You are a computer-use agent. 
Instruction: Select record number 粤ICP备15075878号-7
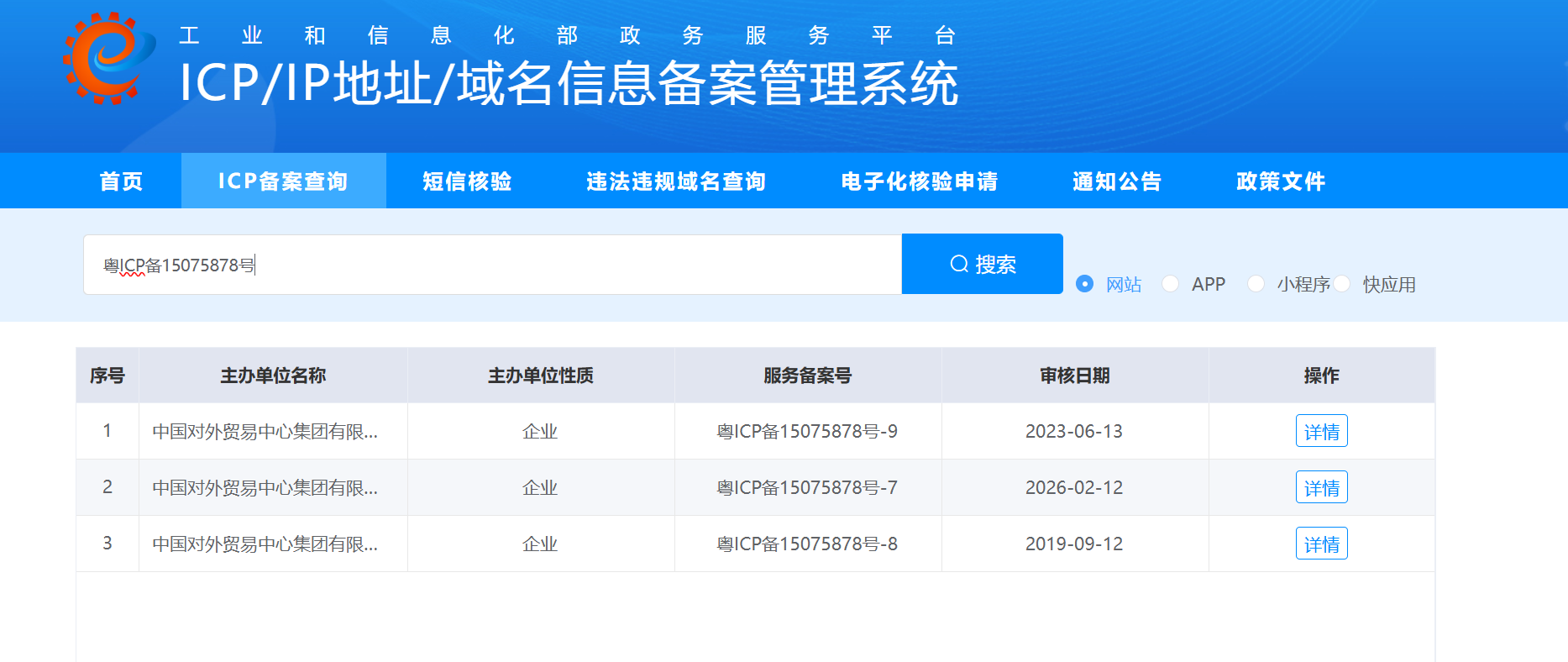pos(807,487)
